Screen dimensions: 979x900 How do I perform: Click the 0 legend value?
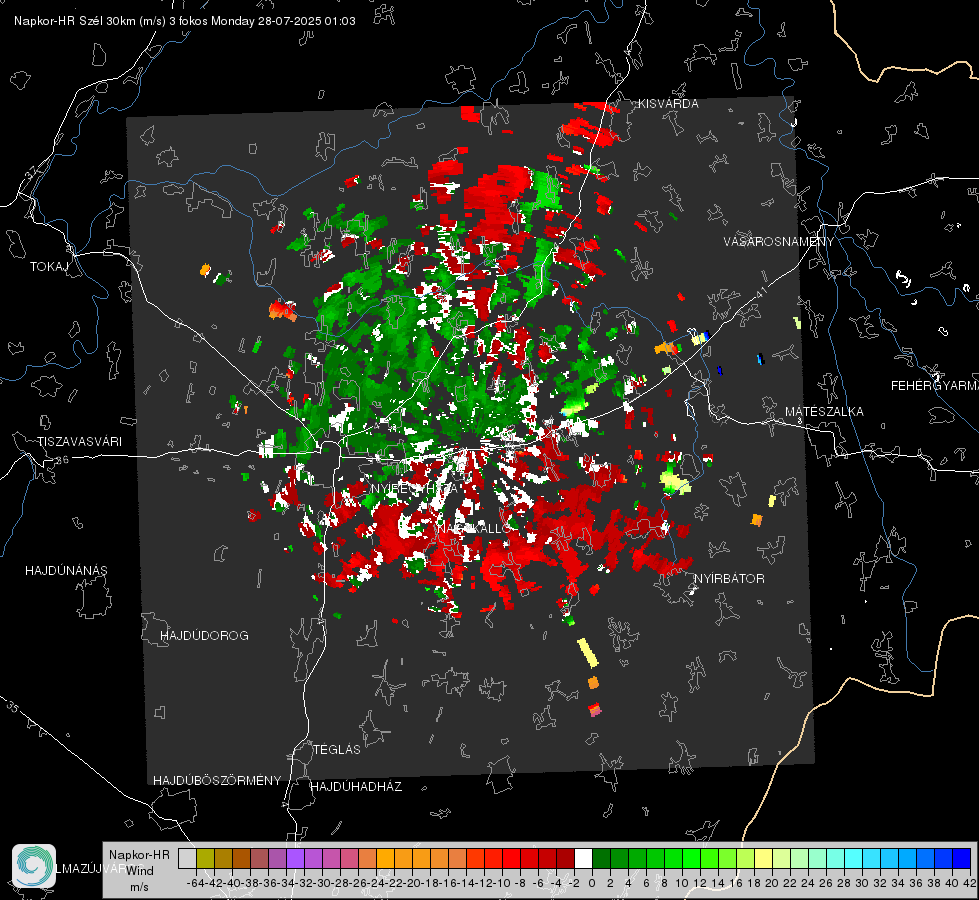pos(592,883)
